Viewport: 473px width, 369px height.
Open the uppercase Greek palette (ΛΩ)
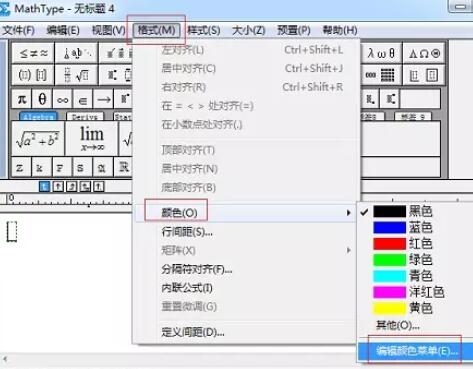coord(424,53)
